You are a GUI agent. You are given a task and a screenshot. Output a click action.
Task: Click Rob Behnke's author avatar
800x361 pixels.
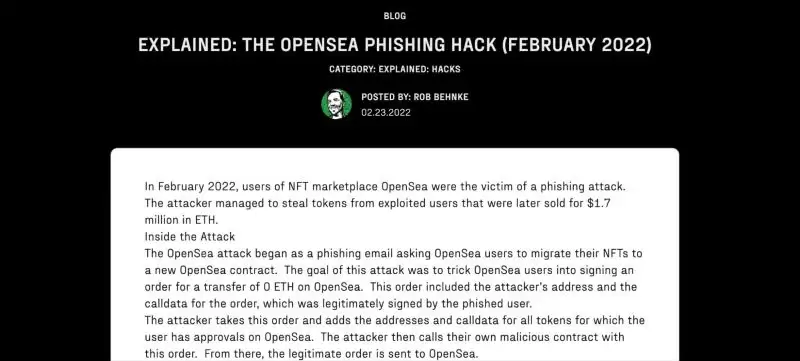click(336, 104)
